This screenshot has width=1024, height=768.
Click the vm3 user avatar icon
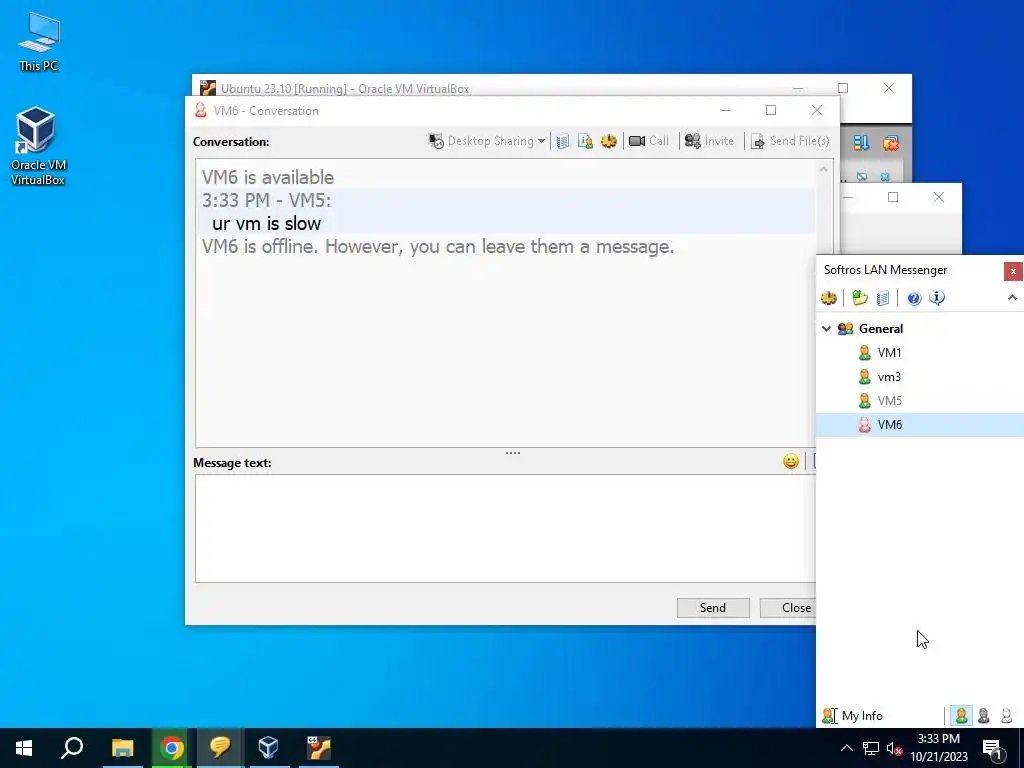(x=865, y=377)
